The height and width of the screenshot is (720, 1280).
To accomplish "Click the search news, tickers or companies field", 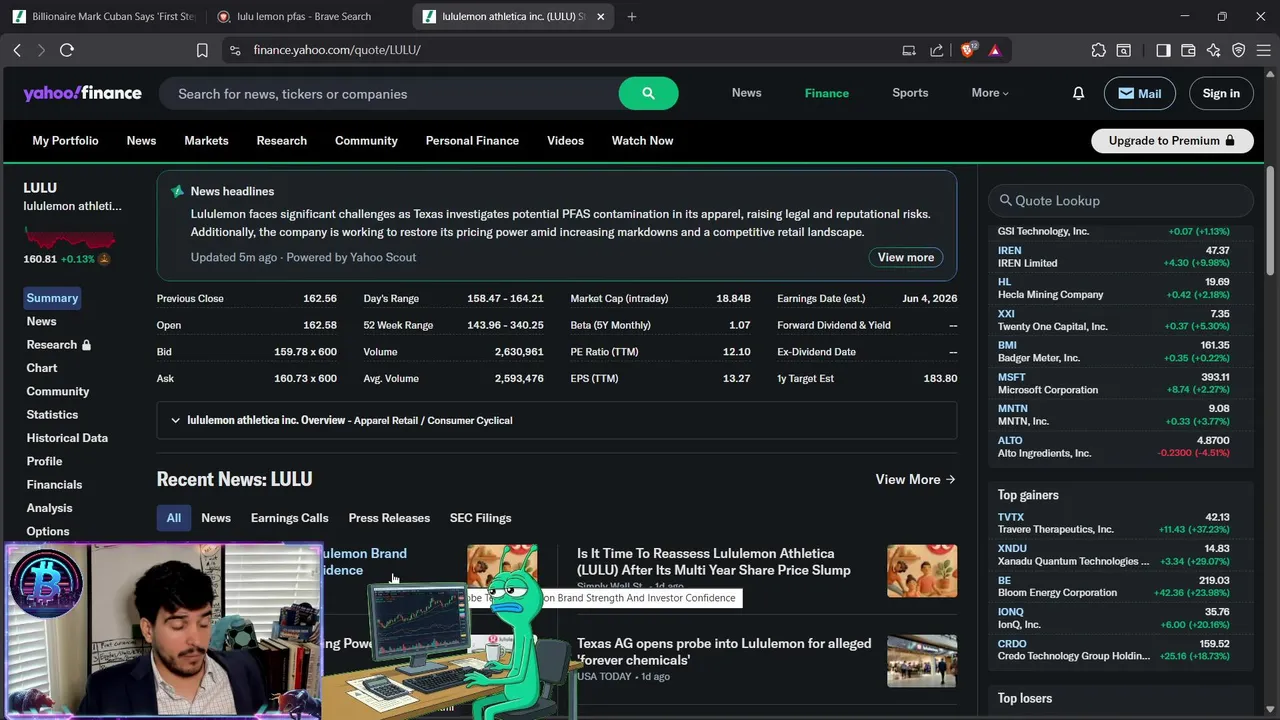I will 388,94.
